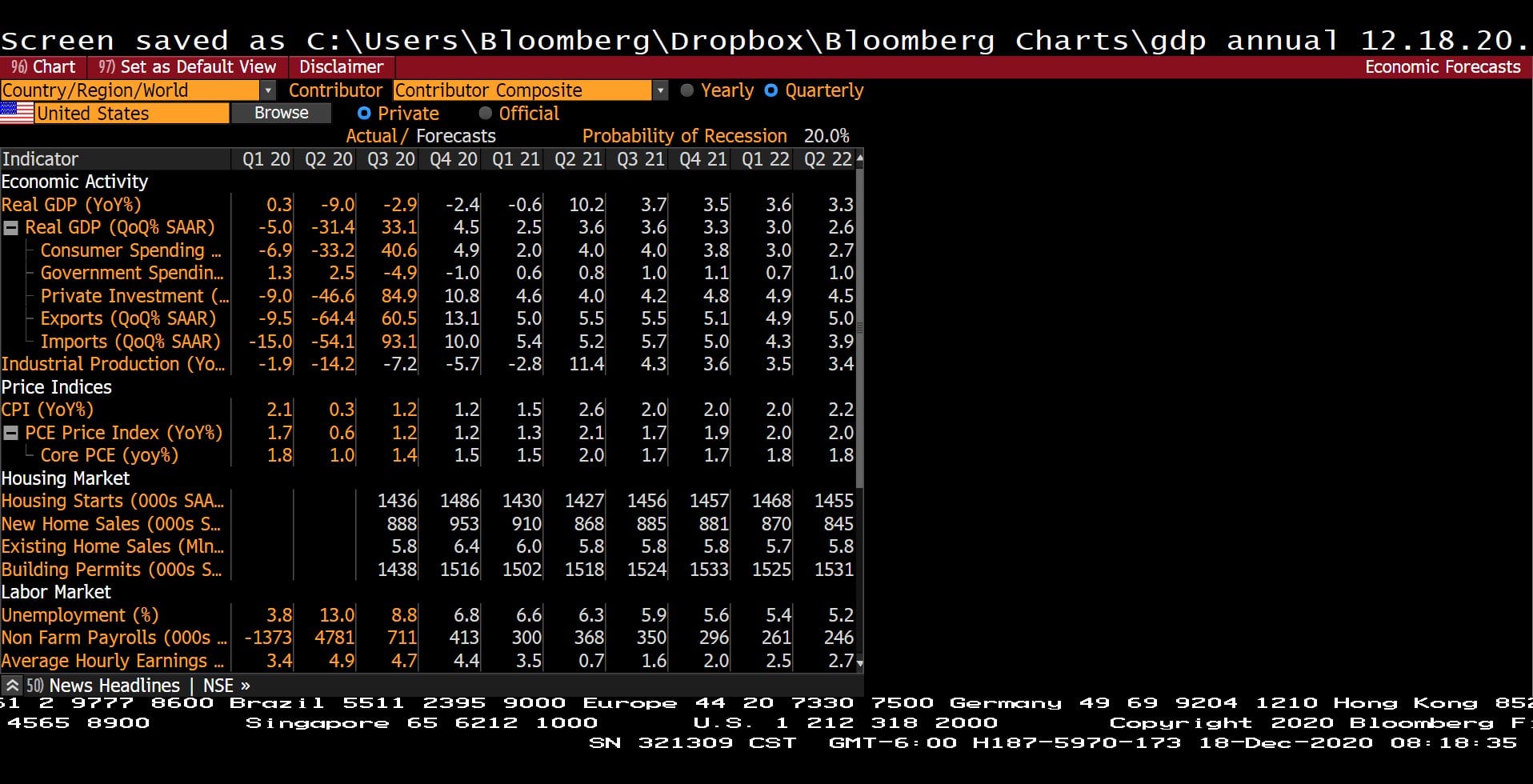This screenshot has height=784, width=1533.
Task: Click the Q3 20 Private Investment value 84.9
Action: (399, 296)
